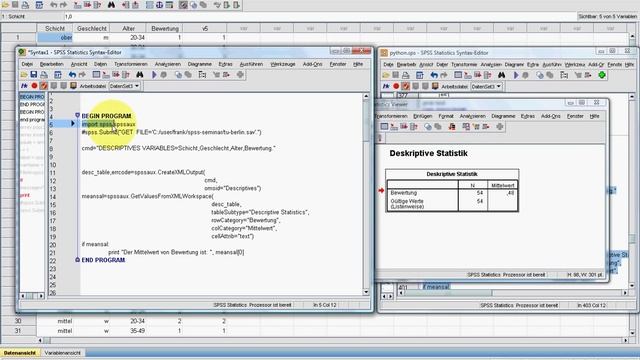Click END PROGRAM line in Syntax1 editor
Image resolution: width=640 pixels, height=360 pixels.
pyautogui.click(x=103, y=260)
